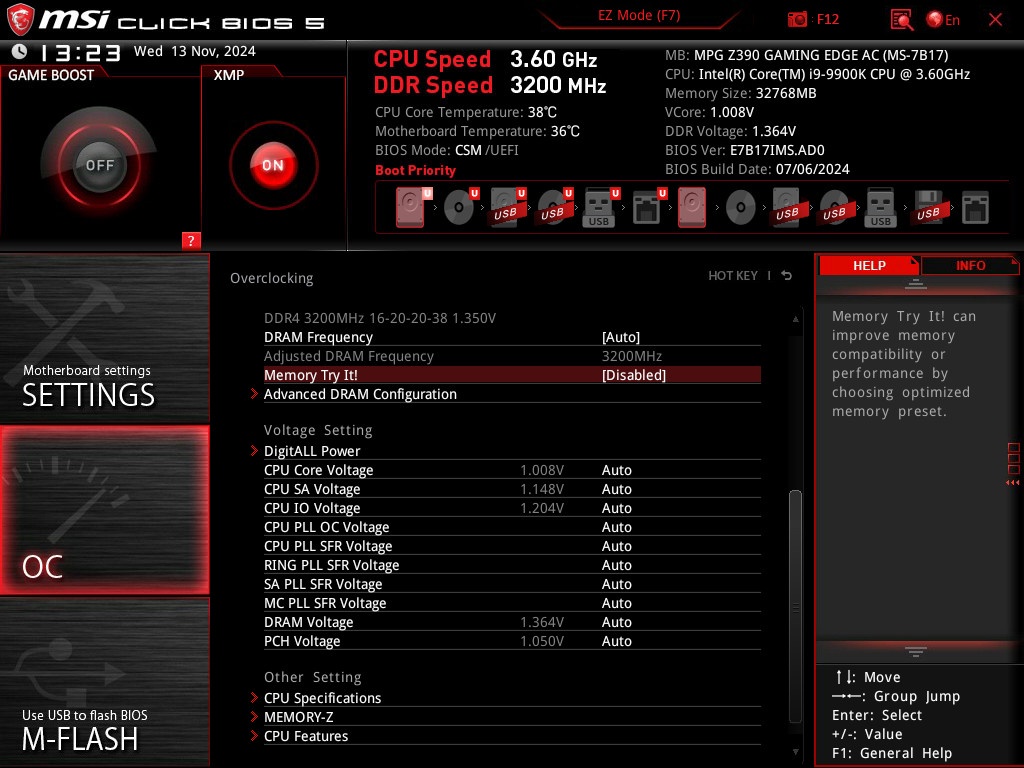Select the first hard disk boot device with U badge
The image size is (1024, 768).
pos(413,207)
